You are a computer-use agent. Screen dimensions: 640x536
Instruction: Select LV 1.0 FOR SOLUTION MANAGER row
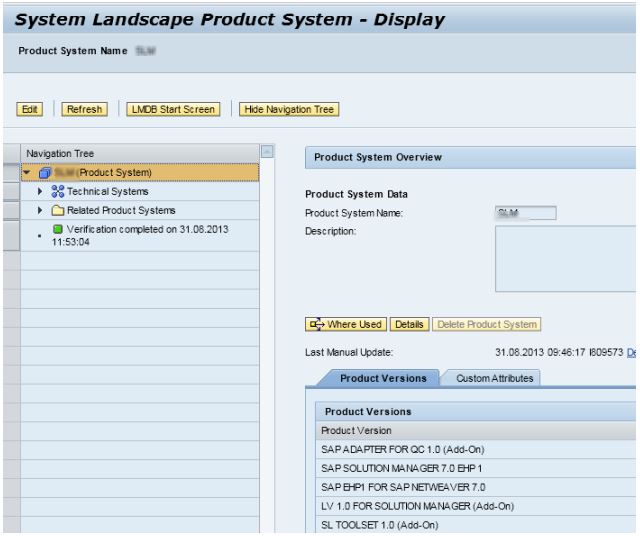476,506
